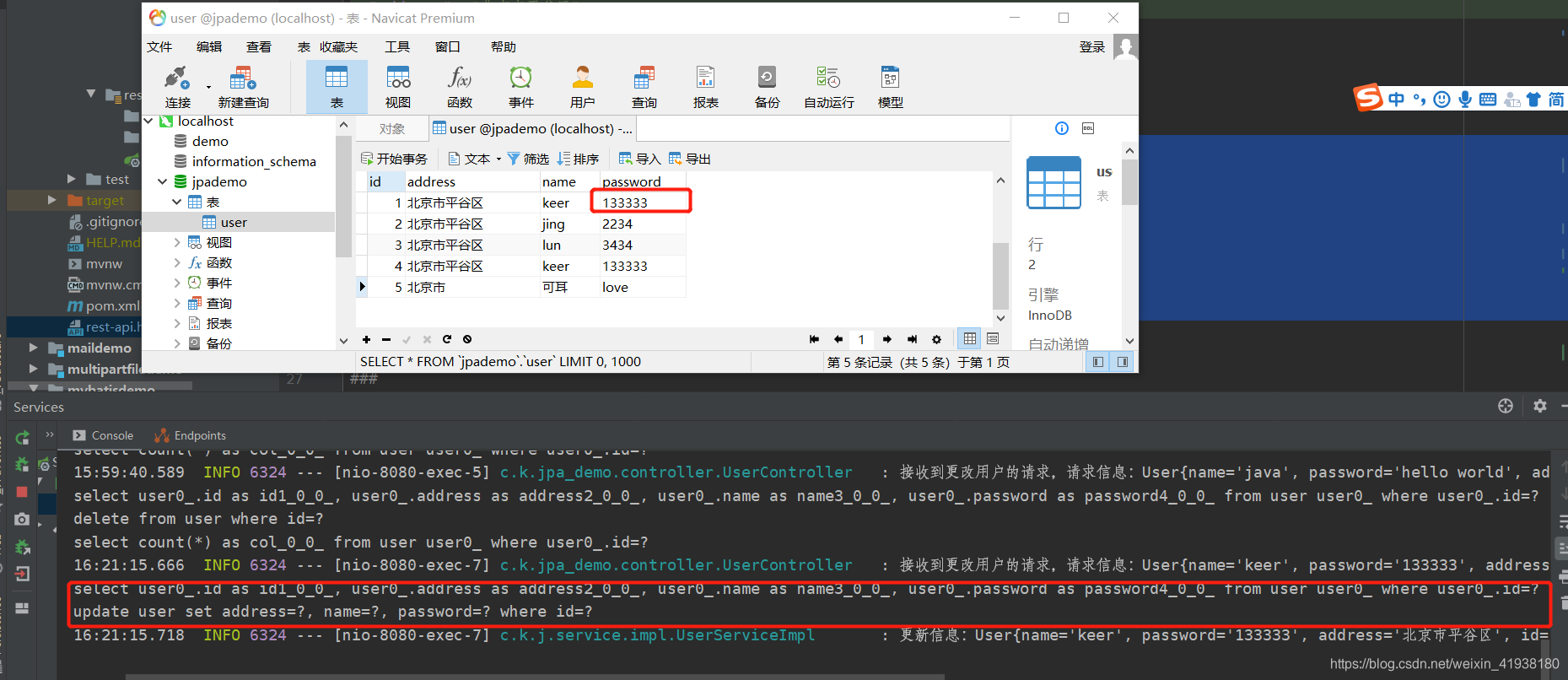Open the 编辑 menu

pyautogui.click(x=209, y=47)
